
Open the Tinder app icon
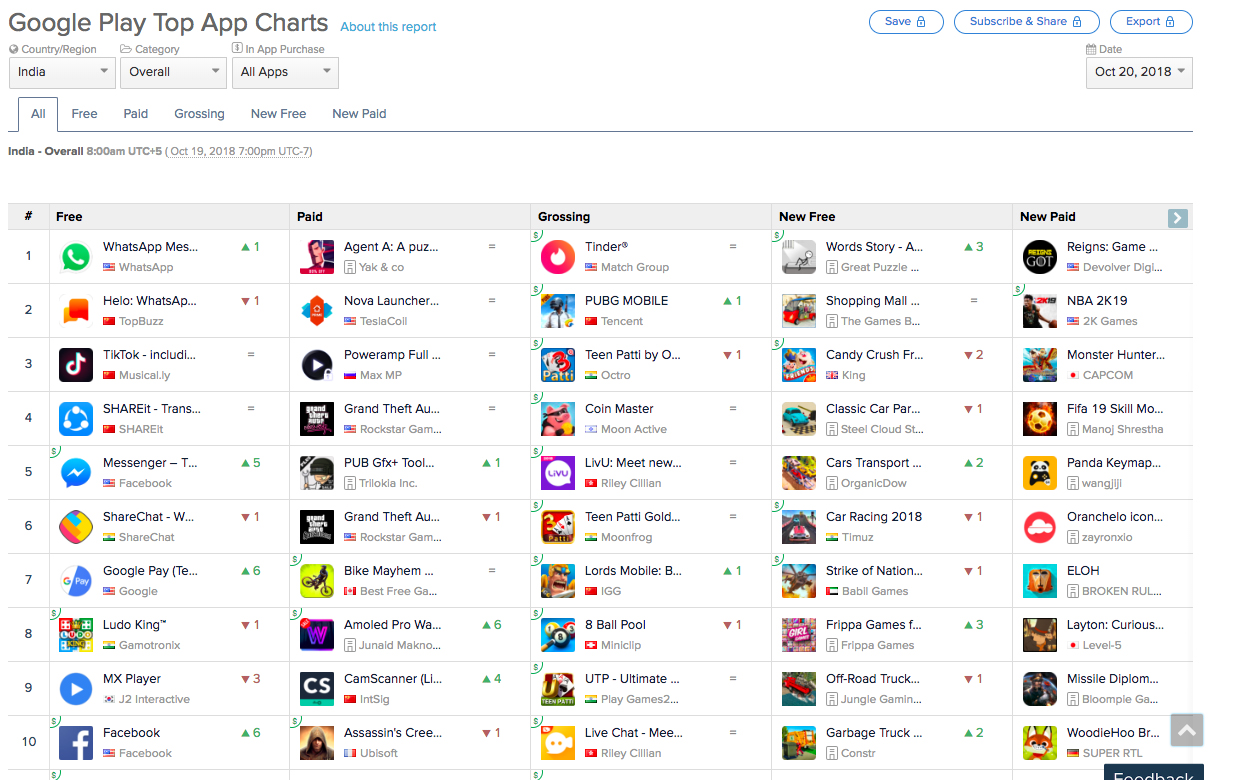click(558, 257)
